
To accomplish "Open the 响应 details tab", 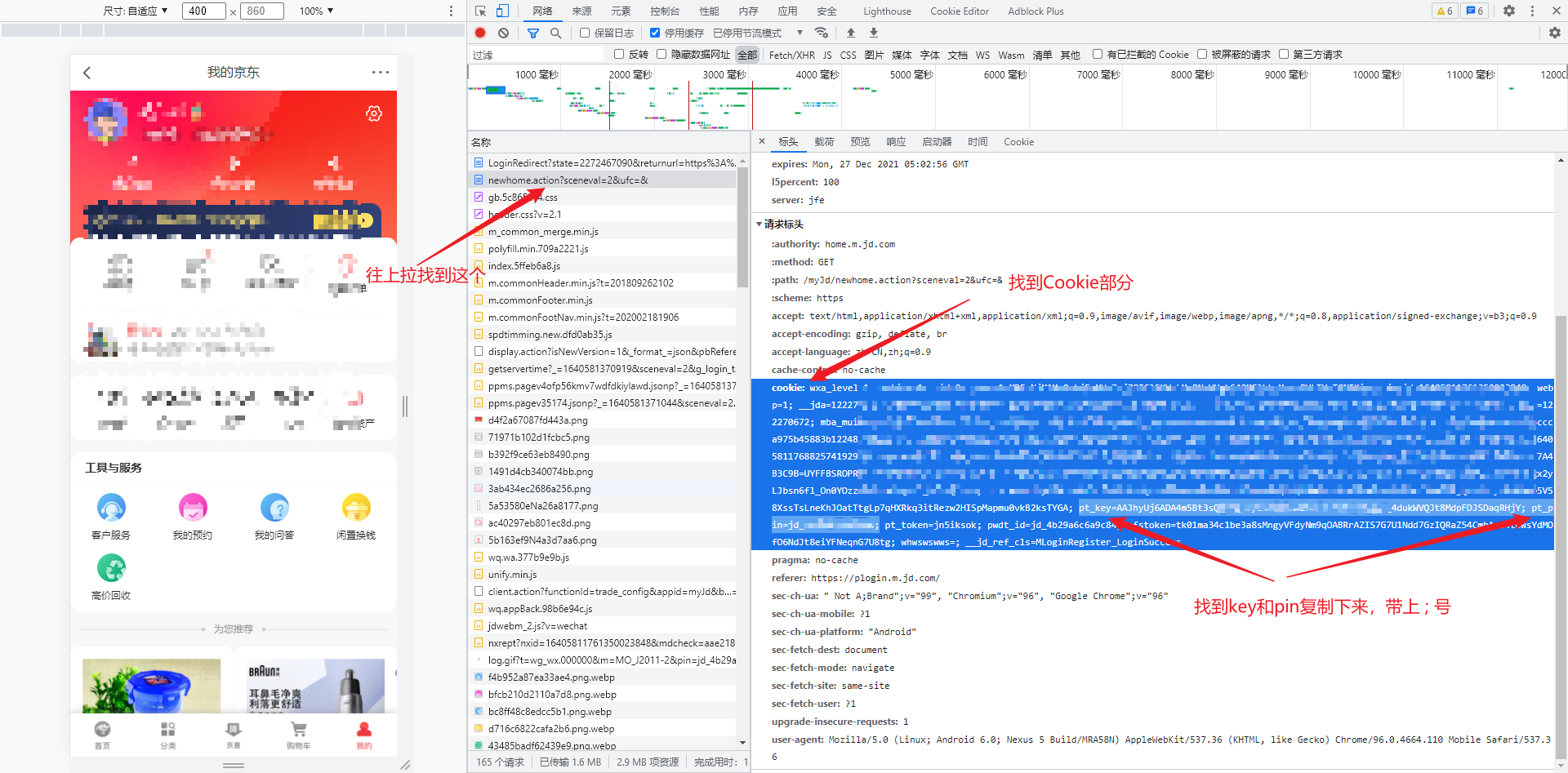I will 896,141.
